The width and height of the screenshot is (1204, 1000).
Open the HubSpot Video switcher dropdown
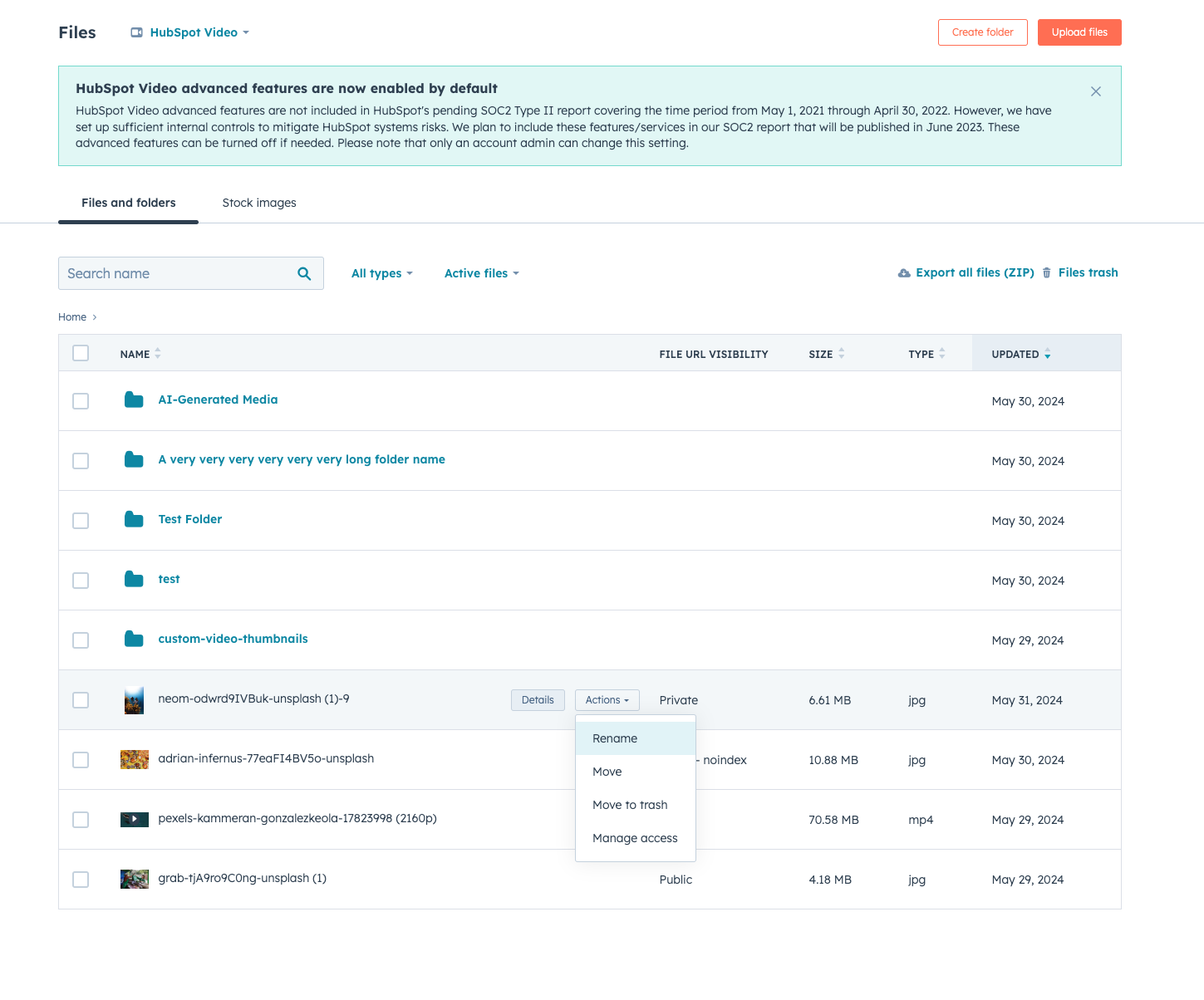point(190,32)
